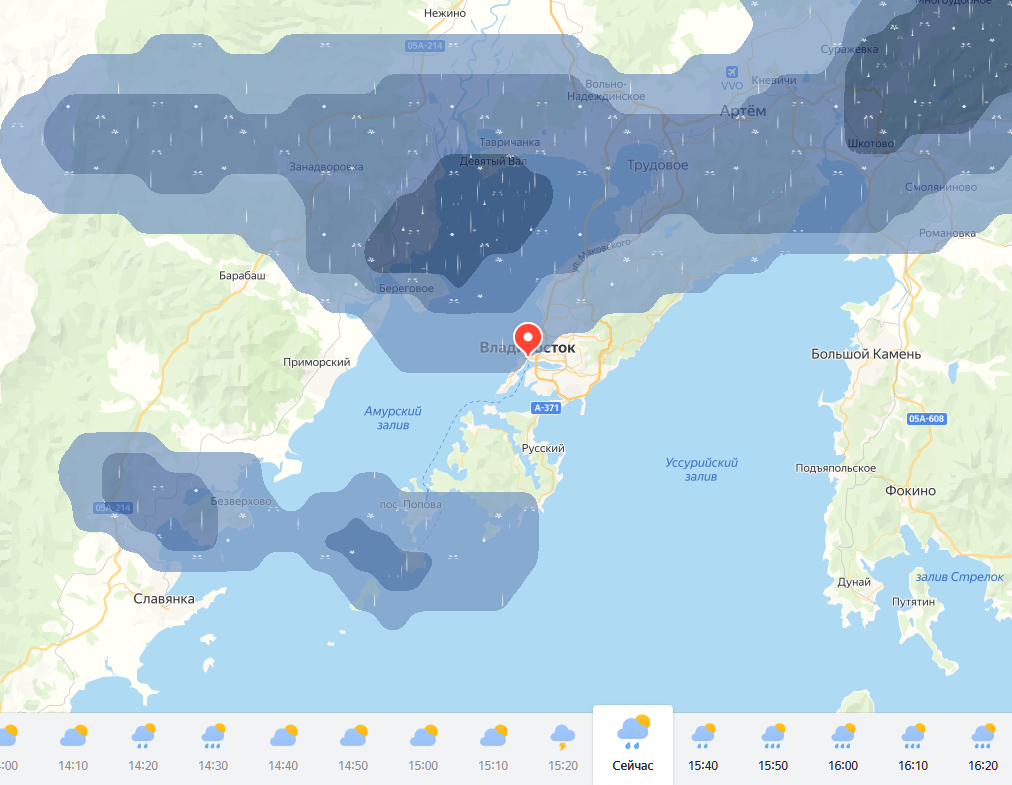Click the Фокино town label on map
Viewport: 1012px width, 785px height.
(910, 491)
